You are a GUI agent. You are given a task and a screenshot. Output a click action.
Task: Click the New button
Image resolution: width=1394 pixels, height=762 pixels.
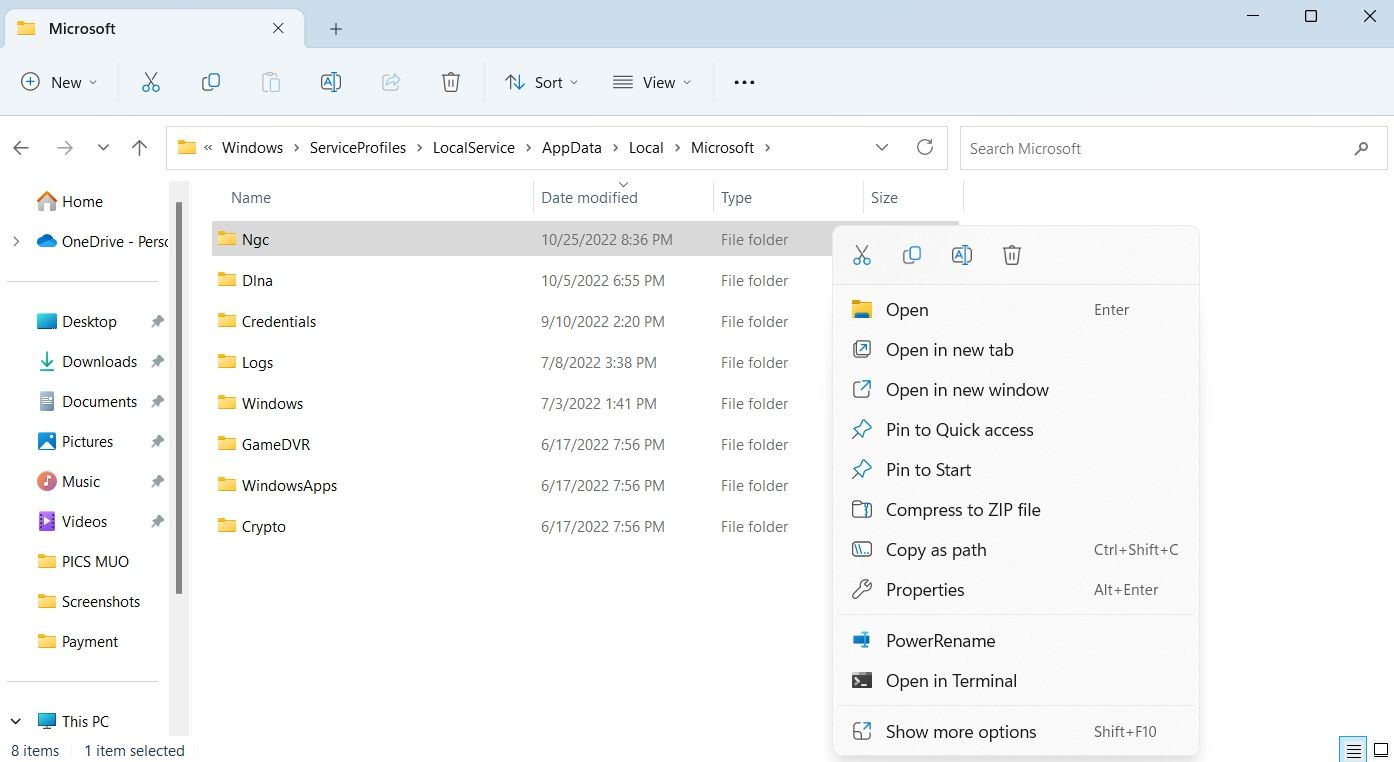click(59, 83)
